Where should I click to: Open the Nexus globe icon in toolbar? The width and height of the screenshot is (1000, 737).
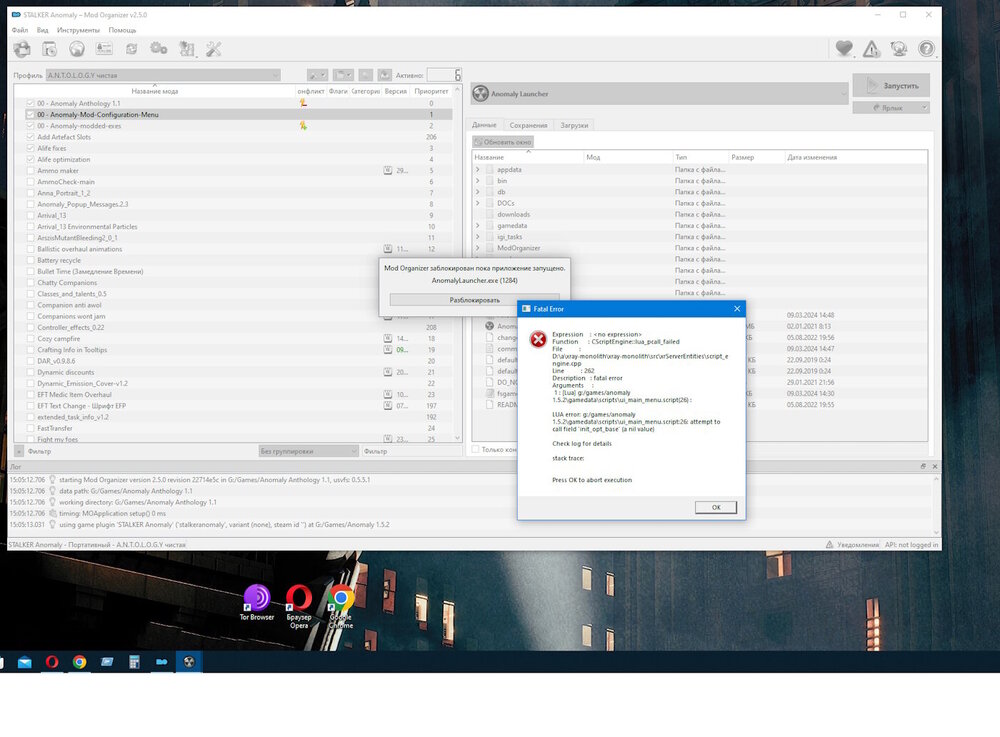pos(77,49)
